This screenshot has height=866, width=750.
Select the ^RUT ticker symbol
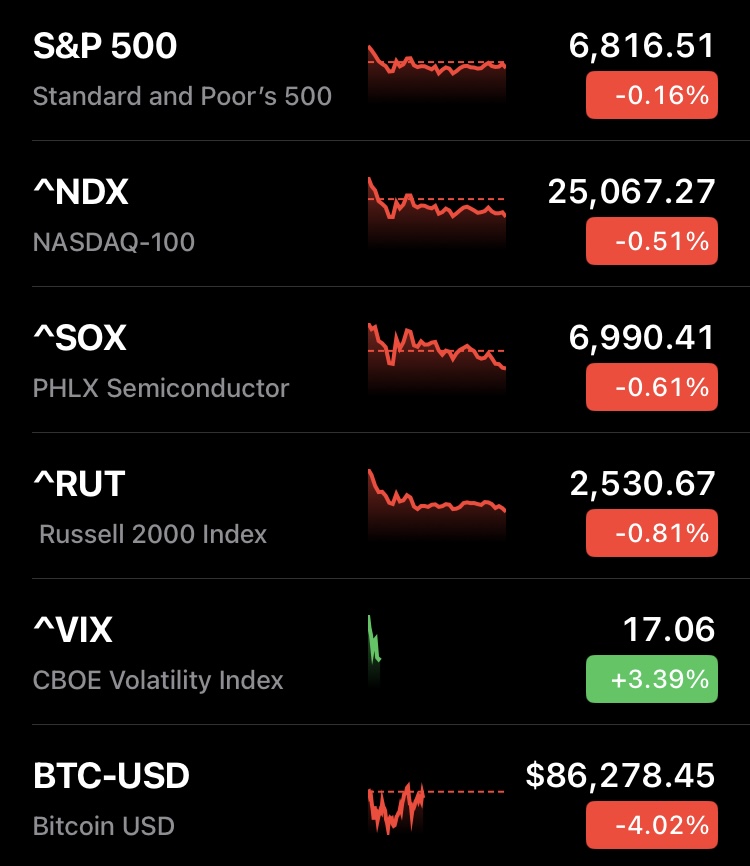click(79, 484)
